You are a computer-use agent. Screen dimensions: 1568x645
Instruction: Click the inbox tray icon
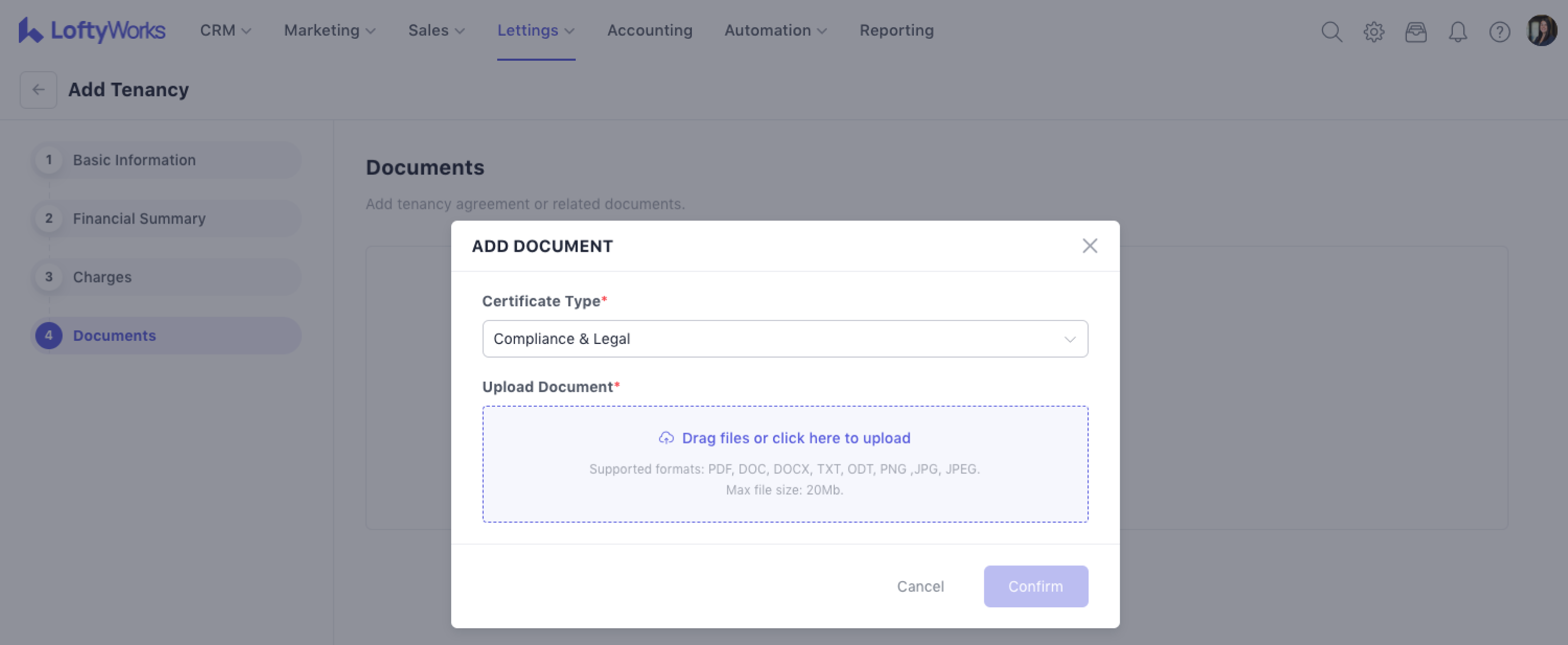(x=1415, y=31)
